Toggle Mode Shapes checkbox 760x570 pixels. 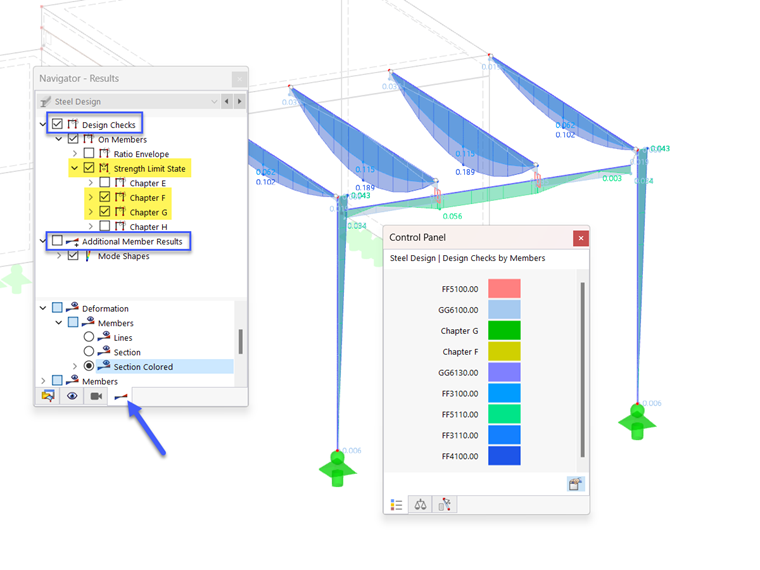coord(73,255)
